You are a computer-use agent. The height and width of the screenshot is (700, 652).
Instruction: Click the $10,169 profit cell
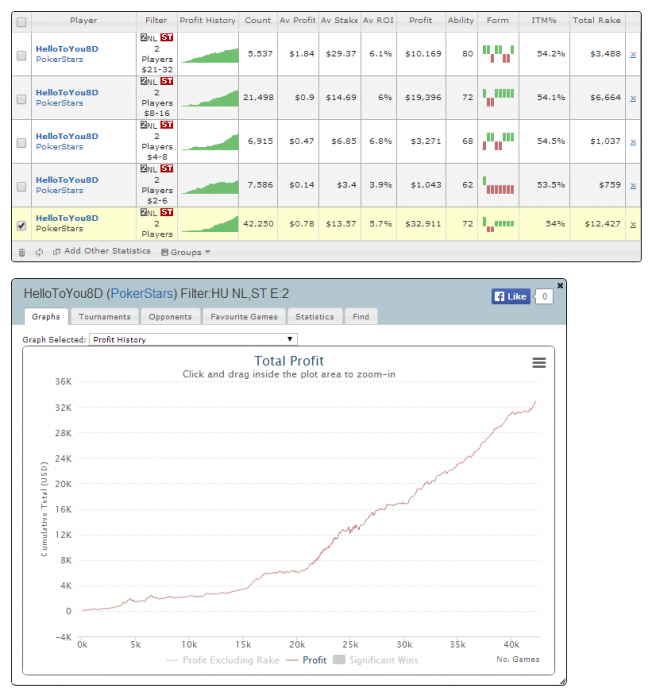(423, 54)
